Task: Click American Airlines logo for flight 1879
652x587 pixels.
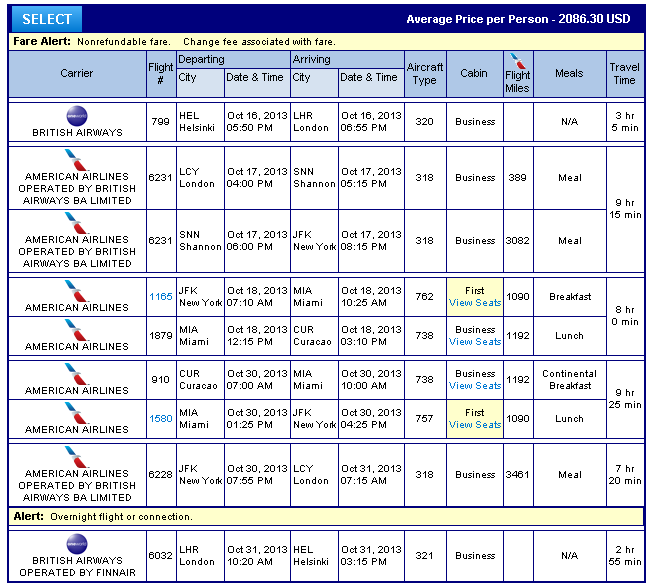Action: [77, 328]
